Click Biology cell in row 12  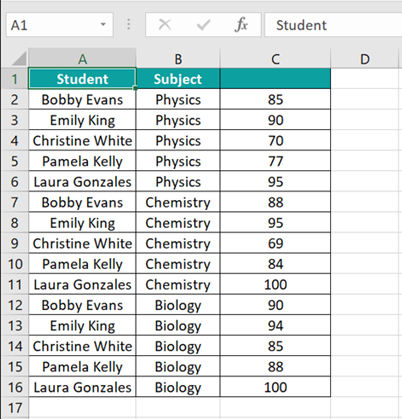click(x=178, y=305)
